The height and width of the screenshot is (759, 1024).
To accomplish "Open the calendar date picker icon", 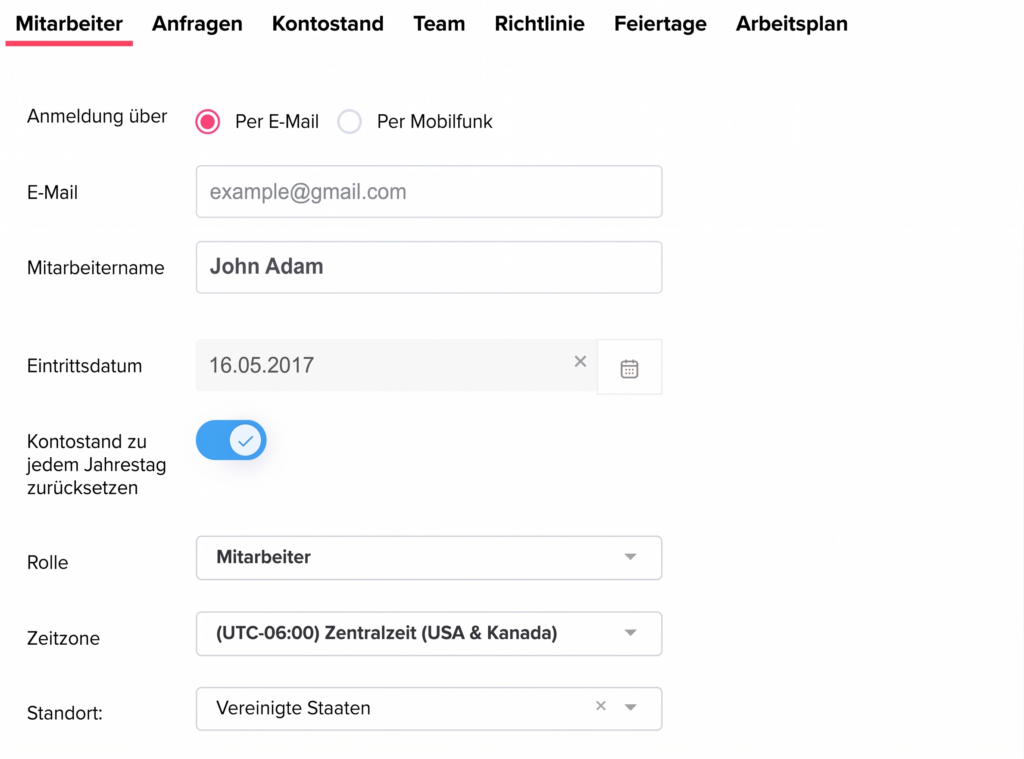I will [629, 367].
